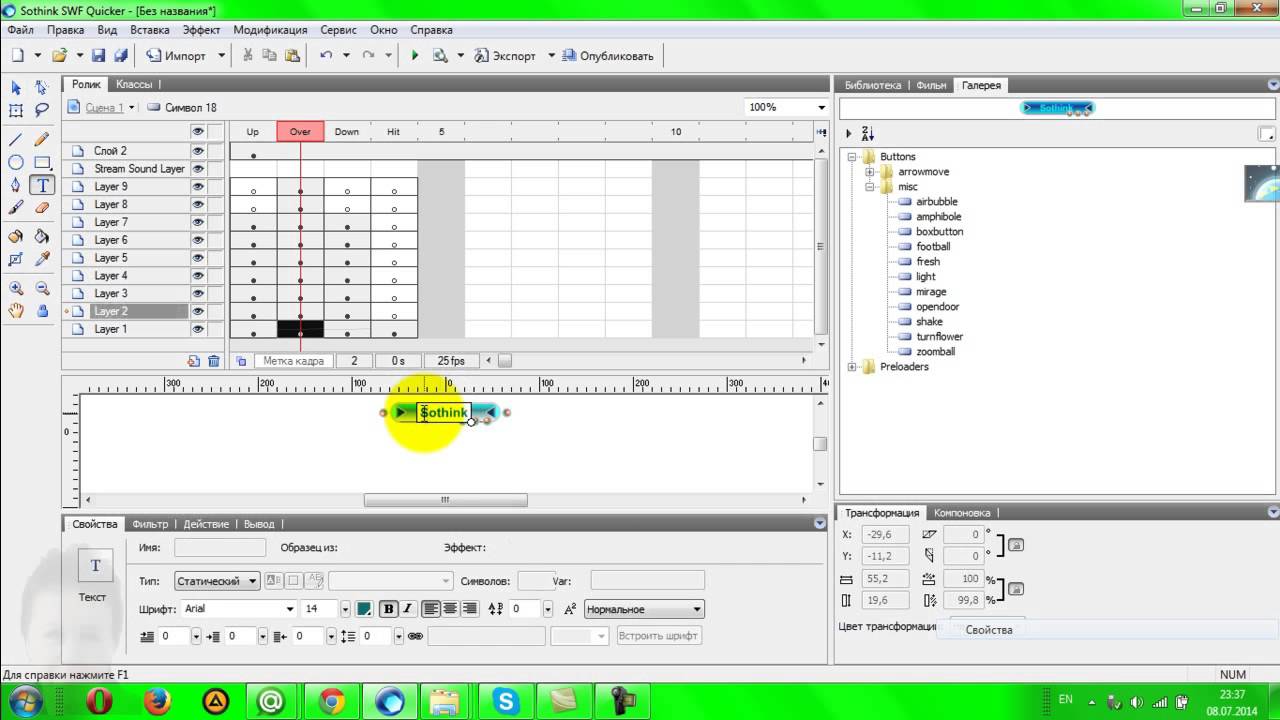Choose the Brush tool
Image resolution: width=1280 pixels, height=720 pixels.
coord(16,208)
